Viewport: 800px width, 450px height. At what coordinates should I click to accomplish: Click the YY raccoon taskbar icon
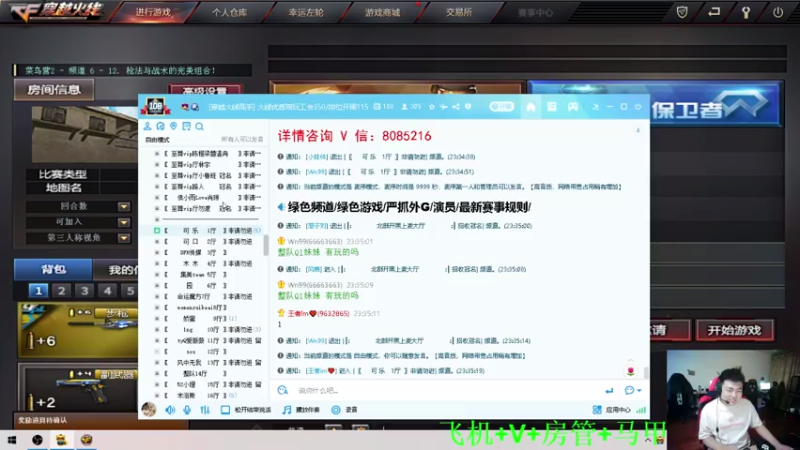[61, 440]
